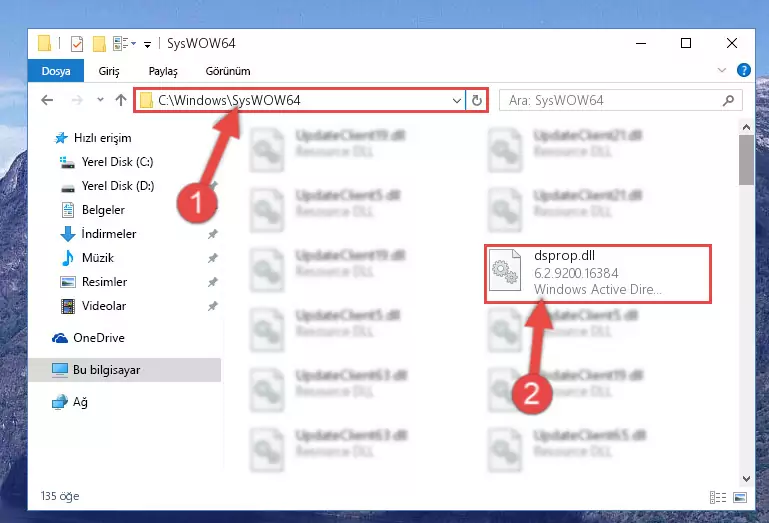769x523 pixels.
Task: Click the Ara: SysWOW64 search box
Action: pos(620,101)
